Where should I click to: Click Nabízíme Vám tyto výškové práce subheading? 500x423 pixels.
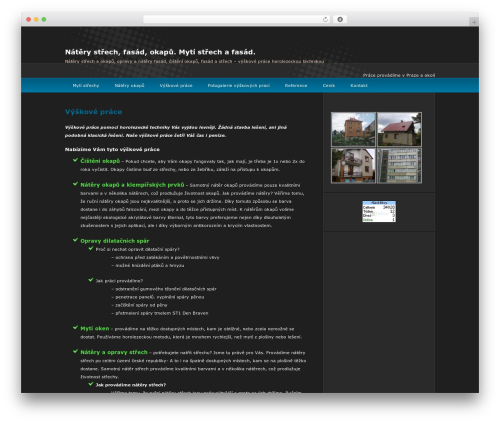click(x=112, y=149)
